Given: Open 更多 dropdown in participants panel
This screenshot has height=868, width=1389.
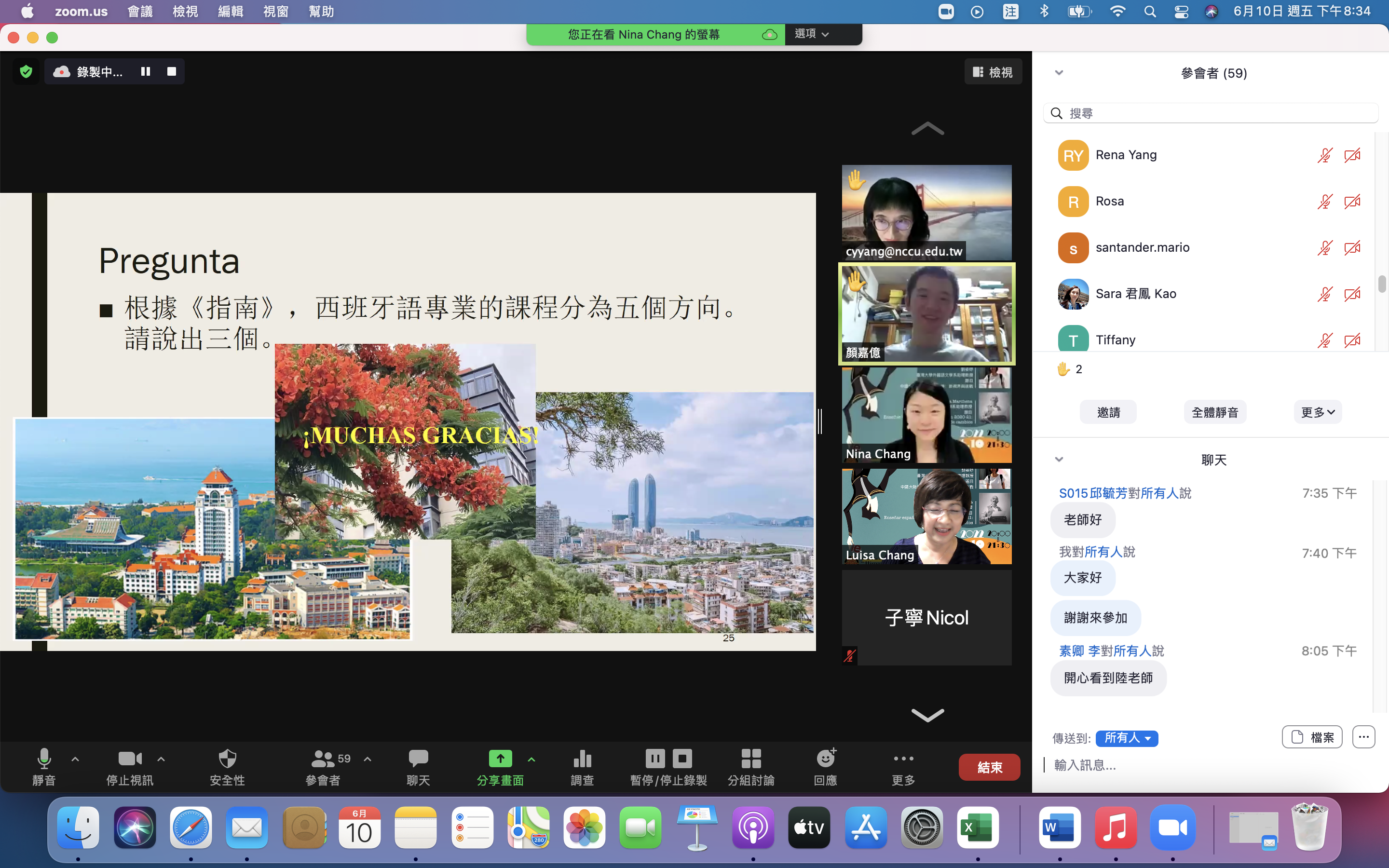Looking at the screenshot, I should 1318,412.
